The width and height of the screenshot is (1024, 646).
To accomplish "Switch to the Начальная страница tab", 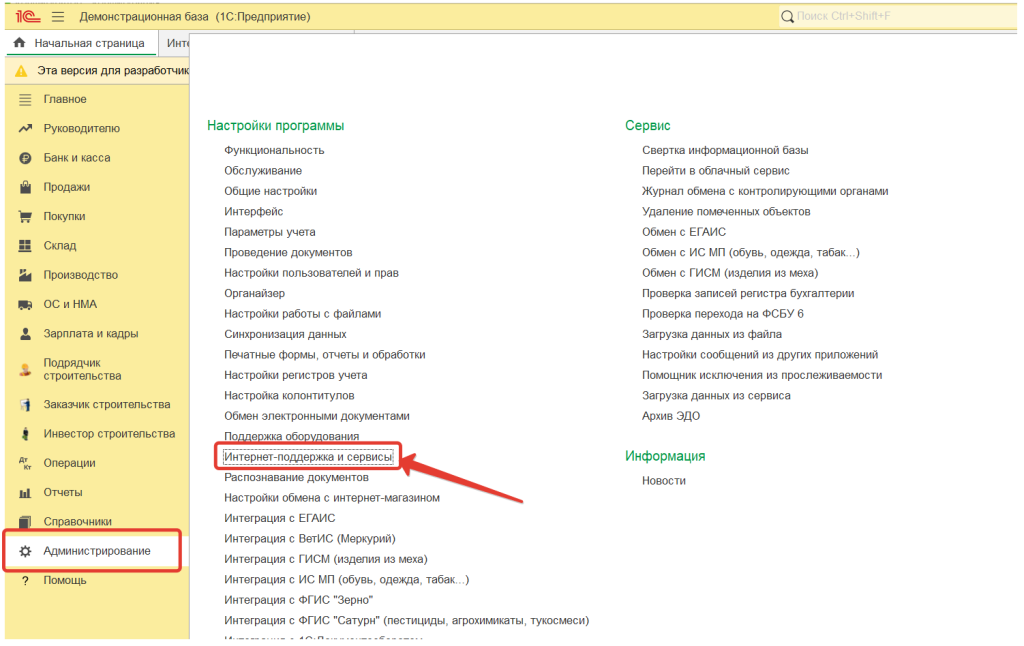I will [88, 44].
